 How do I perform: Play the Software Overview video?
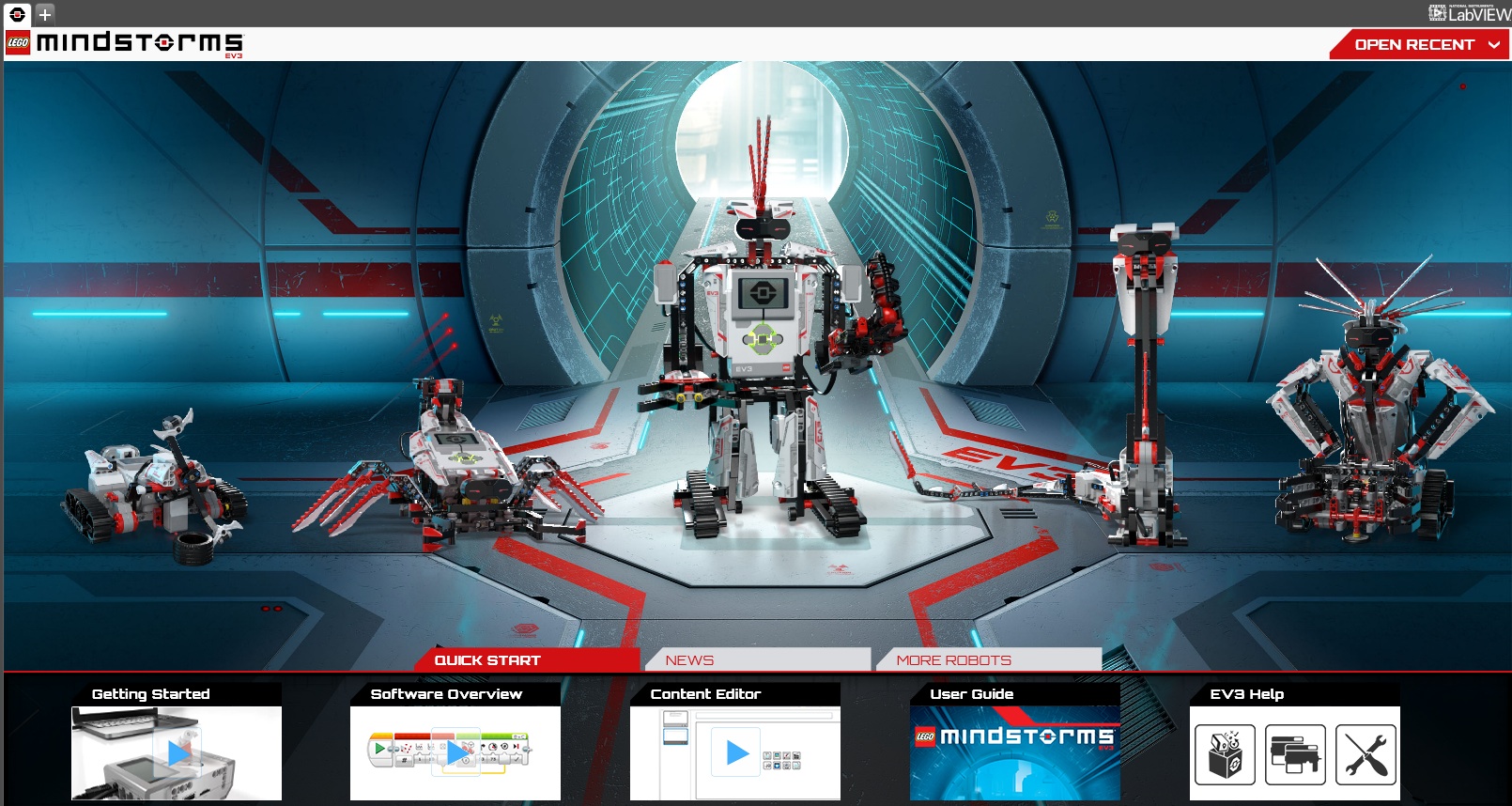point(455,753)
